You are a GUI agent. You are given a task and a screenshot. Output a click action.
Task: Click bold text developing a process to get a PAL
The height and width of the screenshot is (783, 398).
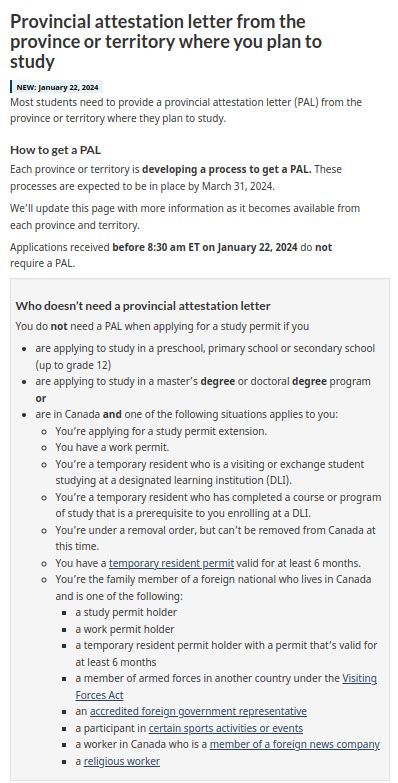[x=227, y=169]
